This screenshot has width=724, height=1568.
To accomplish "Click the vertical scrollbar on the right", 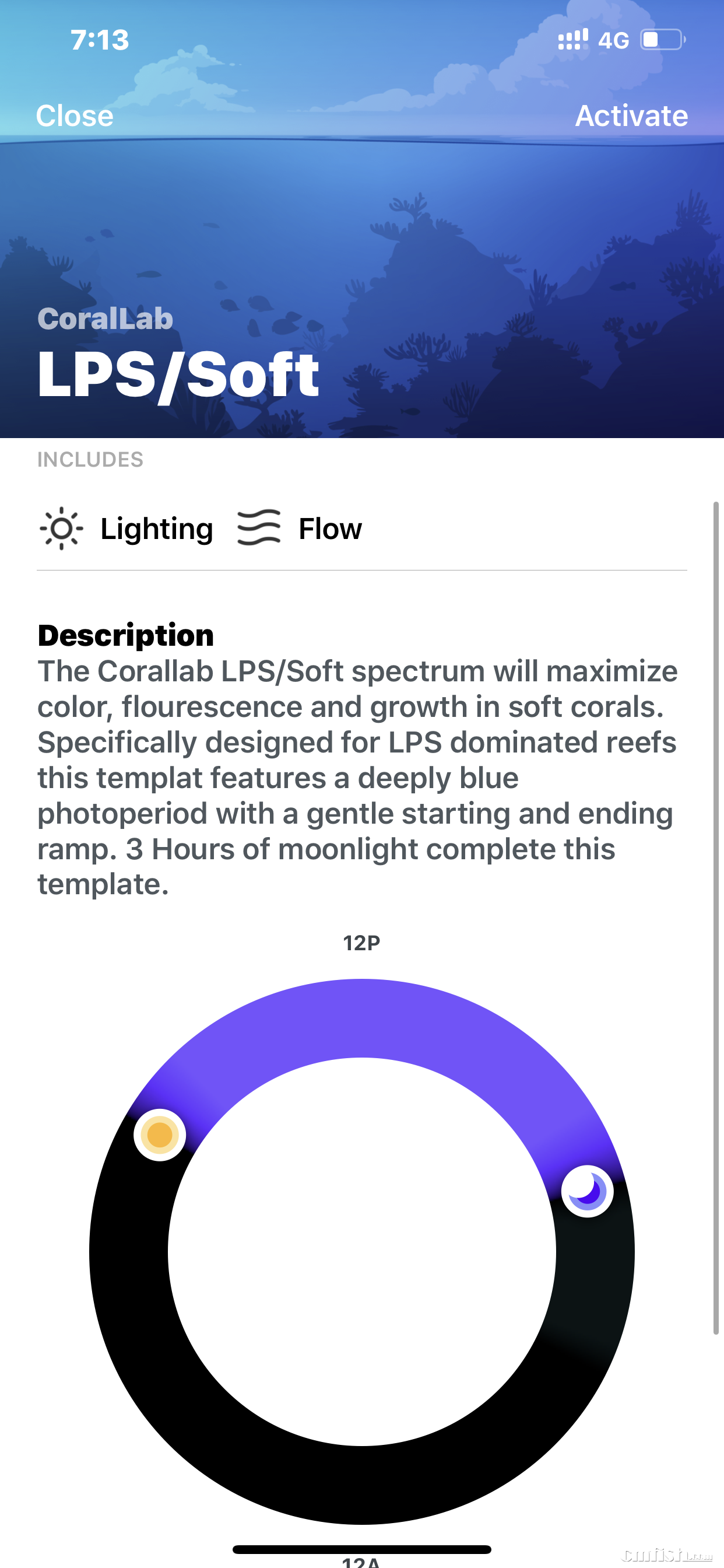I will click(x=716, y=913).
